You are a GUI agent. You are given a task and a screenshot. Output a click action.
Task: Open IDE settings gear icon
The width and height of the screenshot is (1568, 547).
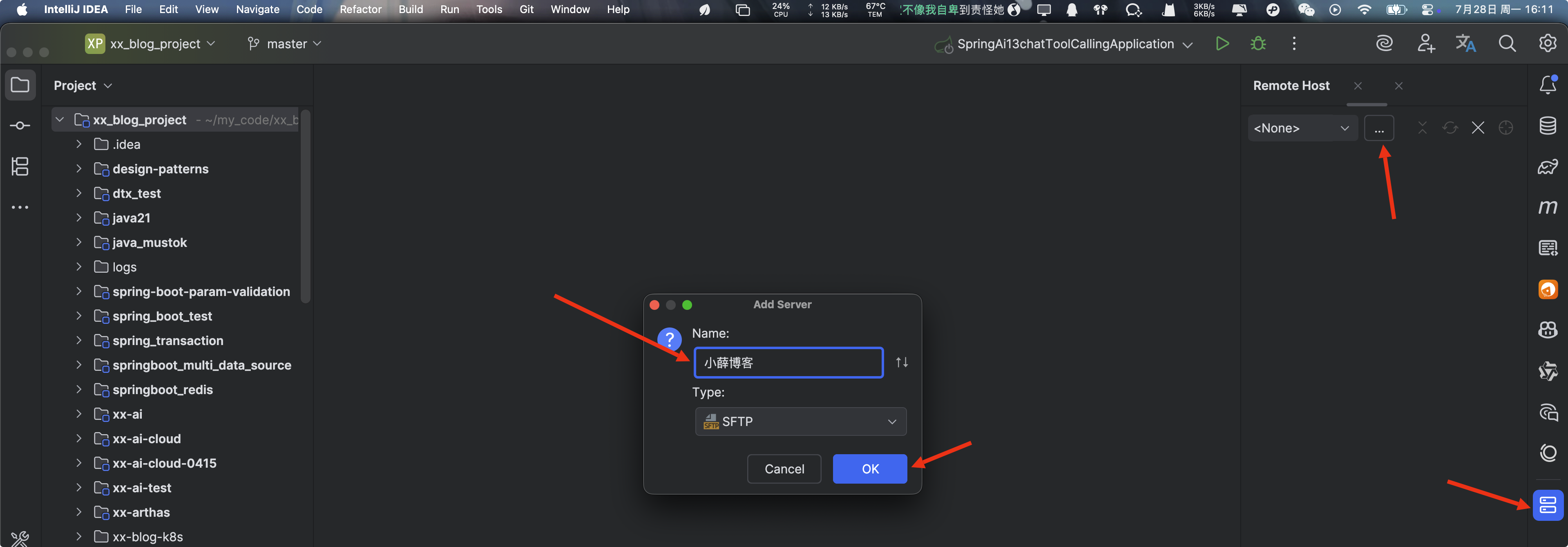click(1547, 44)
